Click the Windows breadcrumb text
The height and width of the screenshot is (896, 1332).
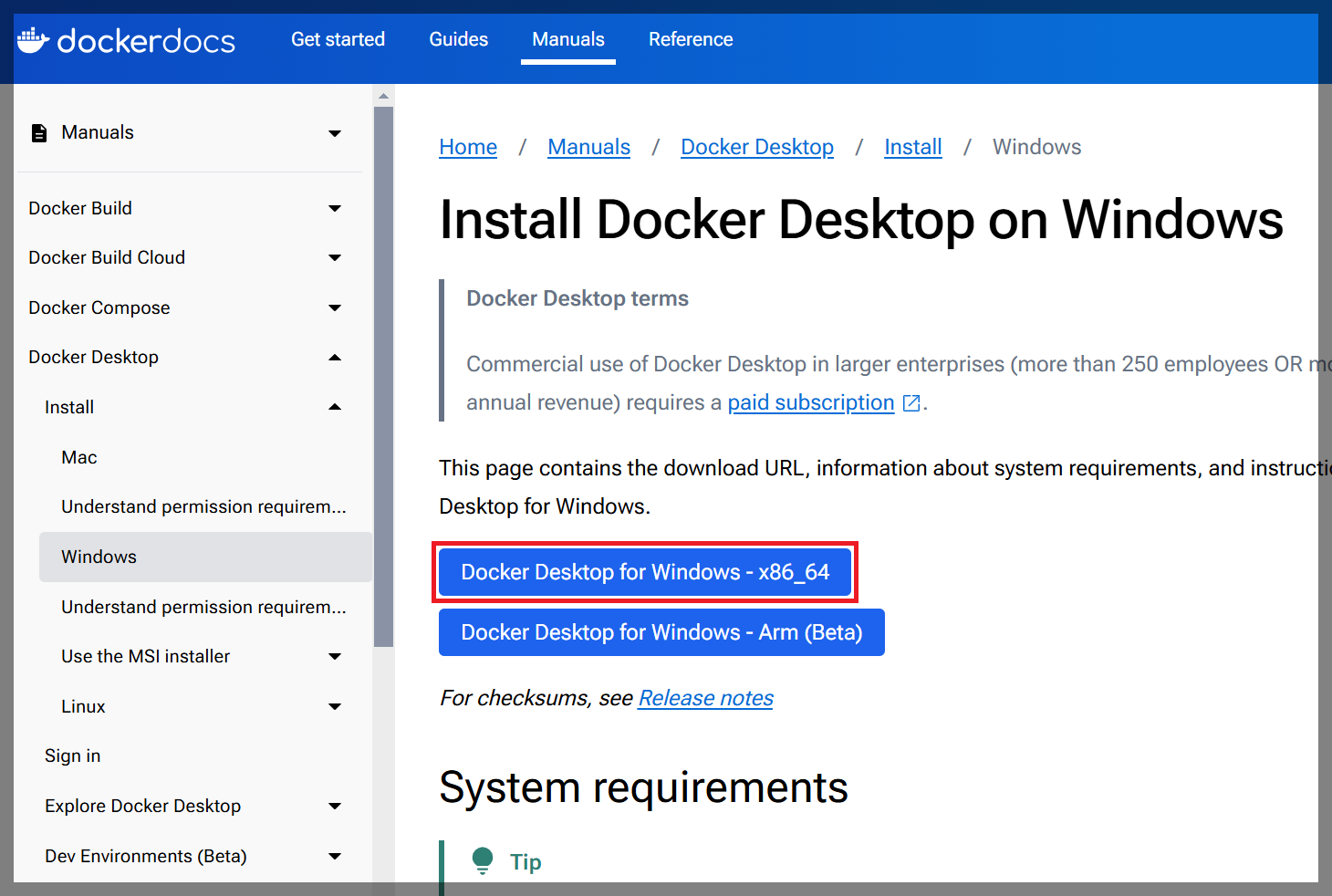pyautogui.click(x=1037, y=147)
